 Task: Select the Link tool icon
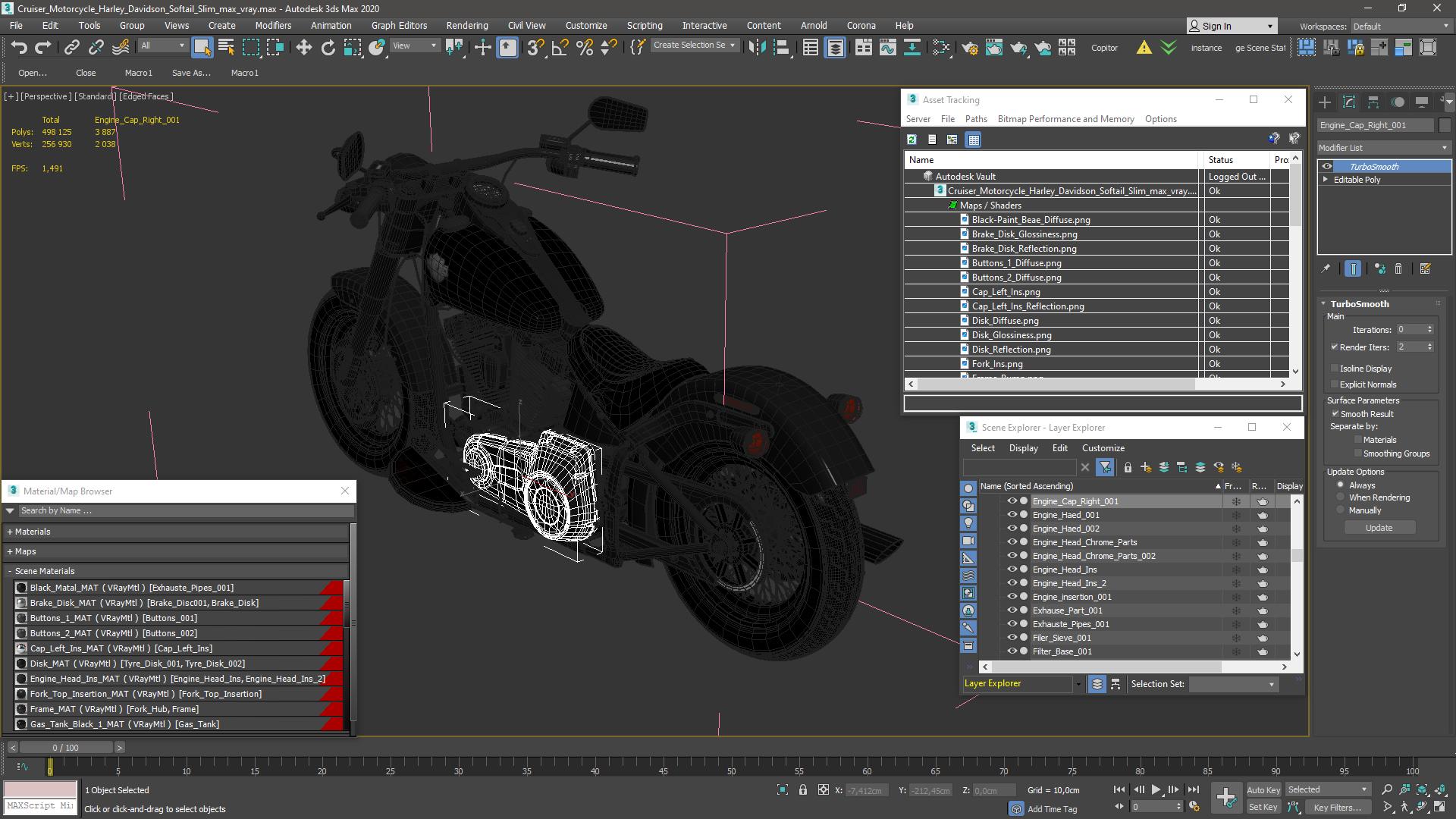tap(71, 48)
